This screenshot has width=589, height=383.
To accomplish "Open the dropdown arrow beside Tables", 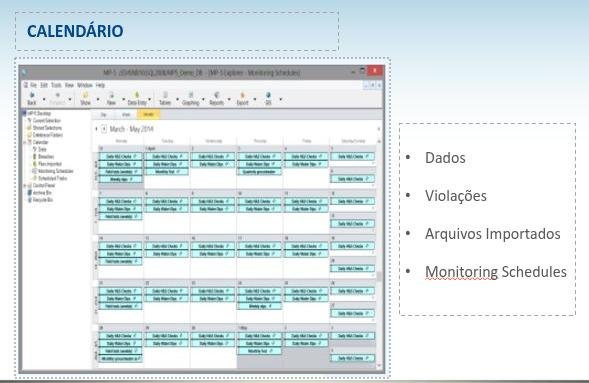I will tap(177, 99).
